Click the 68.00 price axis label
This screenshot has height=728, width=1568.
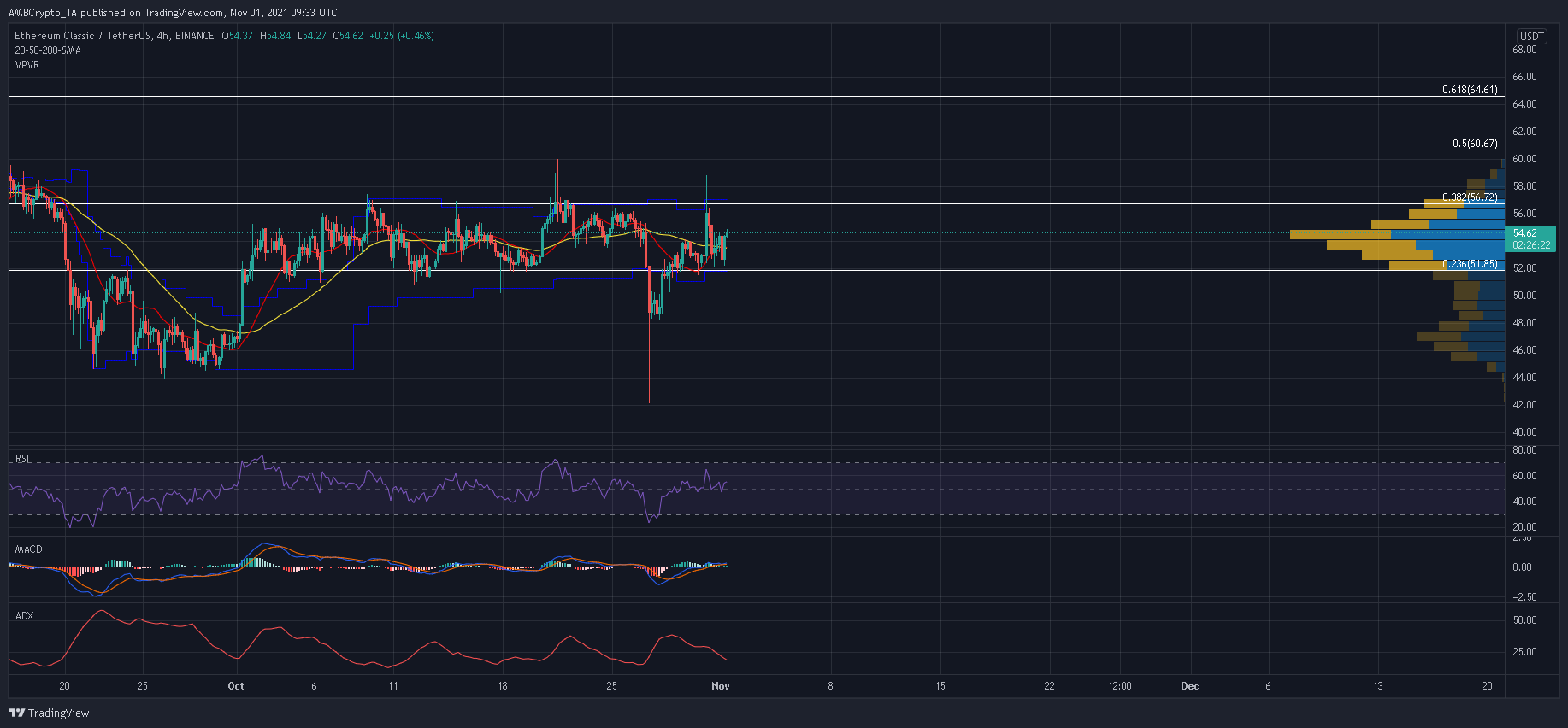[x=1524, y=50]
